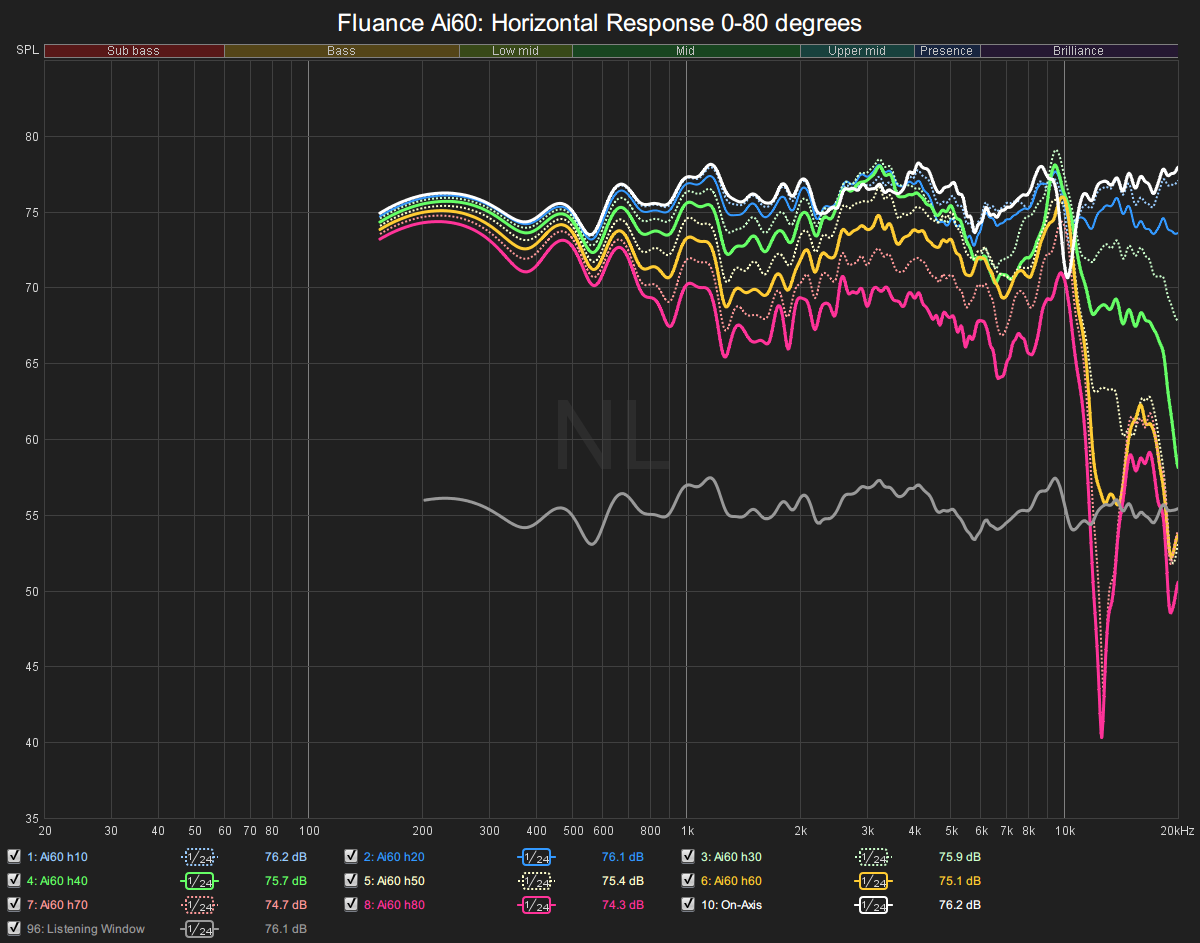This screenshot has width=1200, height=943.
Task: Click the 1/24 smoothing icon for Ai60 h80
Action: [536, 905]
